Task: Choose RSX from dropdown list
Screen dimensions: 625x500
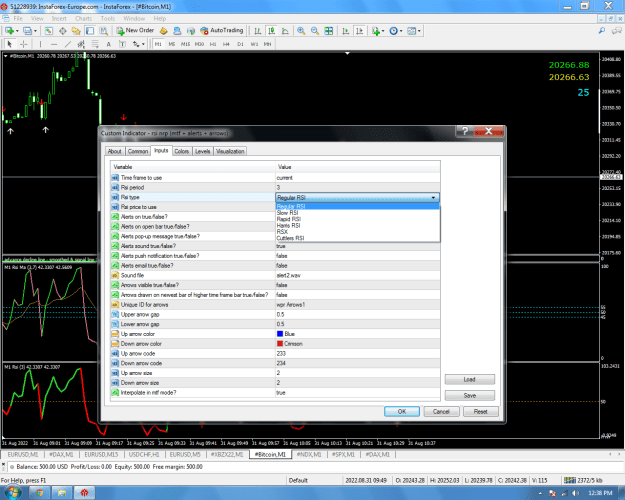Action: coord(358,232)
